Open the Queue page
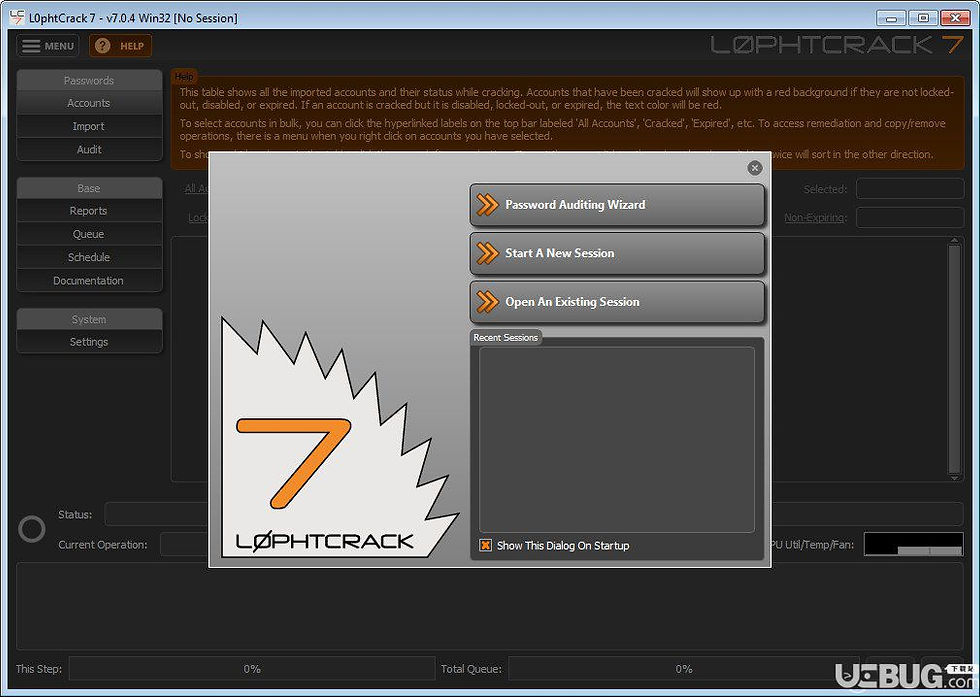Screen dimensions: 980x697 tap(89, 234)
